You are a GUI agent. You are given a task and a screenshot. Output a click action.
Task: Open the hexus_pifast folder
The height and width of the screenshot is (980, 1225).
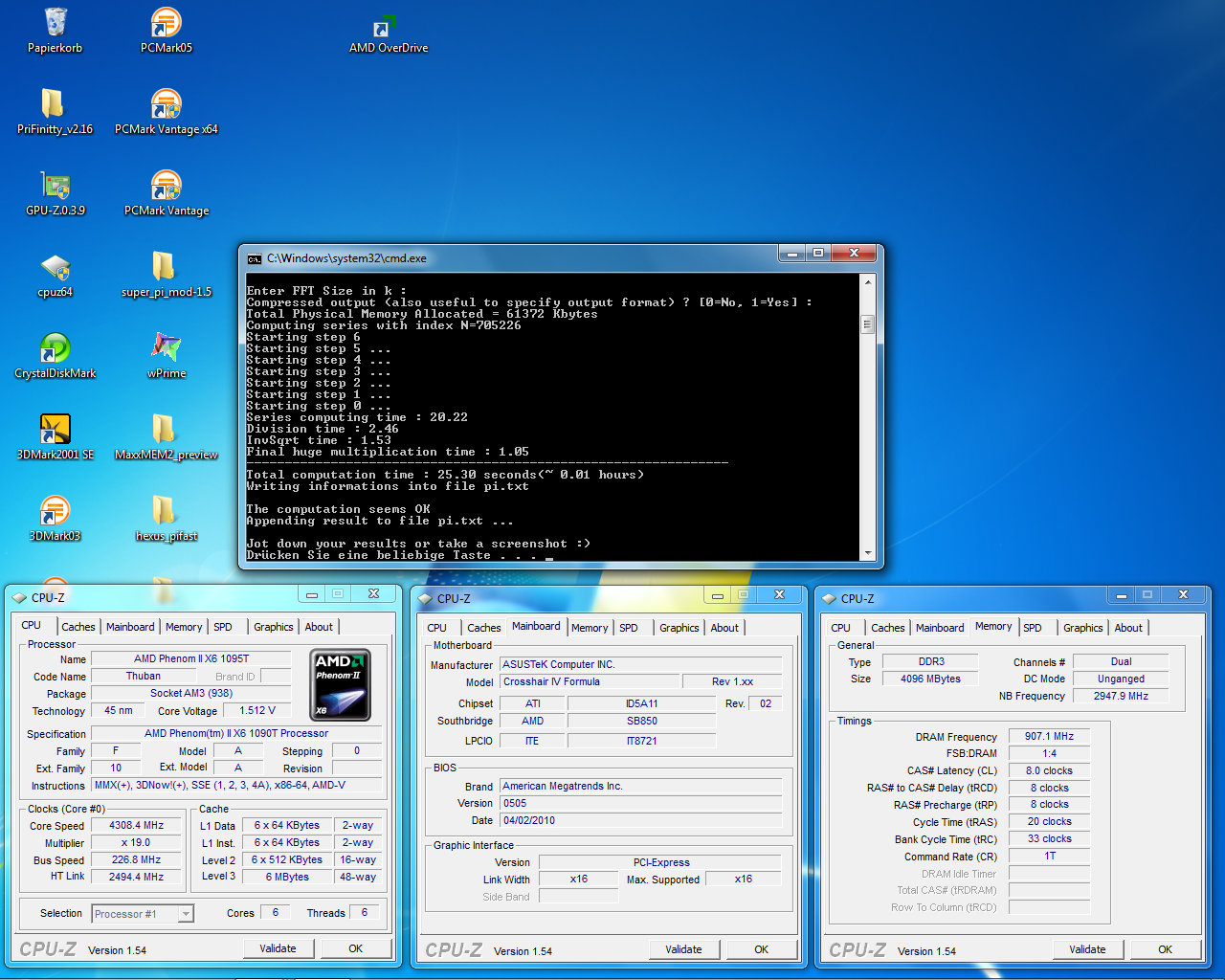point(167,519)
